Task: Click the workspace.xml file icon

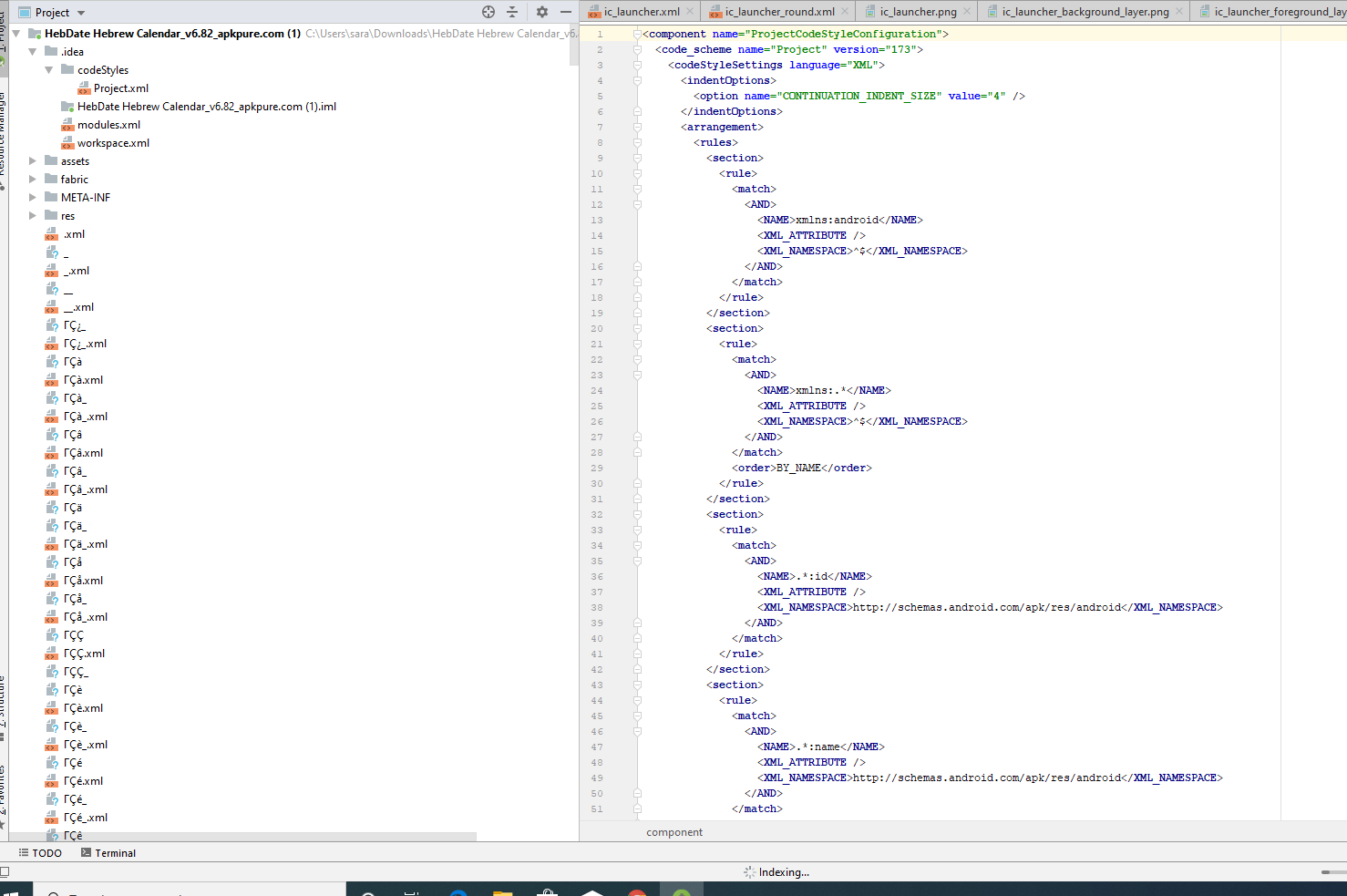Action: 67,143
